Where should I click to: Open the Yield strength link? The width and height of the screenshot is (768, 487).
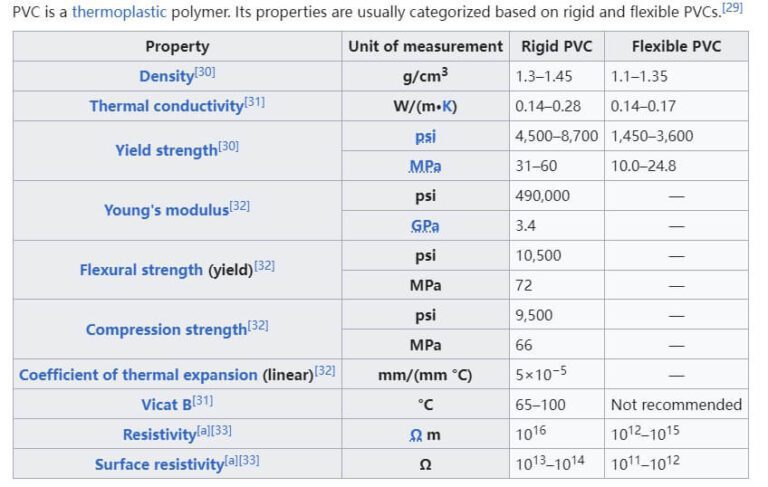tap(165, 150)
